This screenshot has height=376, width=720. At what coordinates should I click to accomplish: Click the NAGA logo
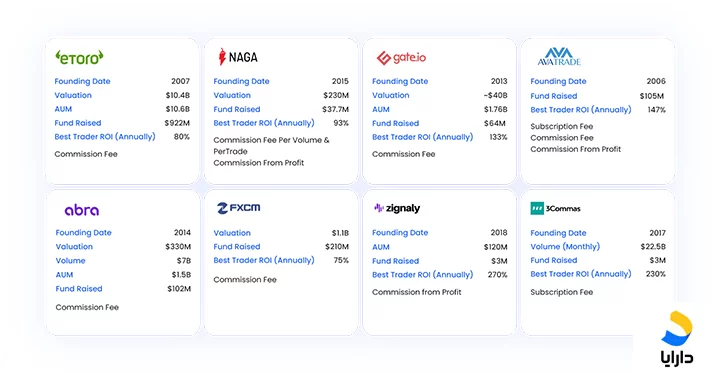[238, 57]
